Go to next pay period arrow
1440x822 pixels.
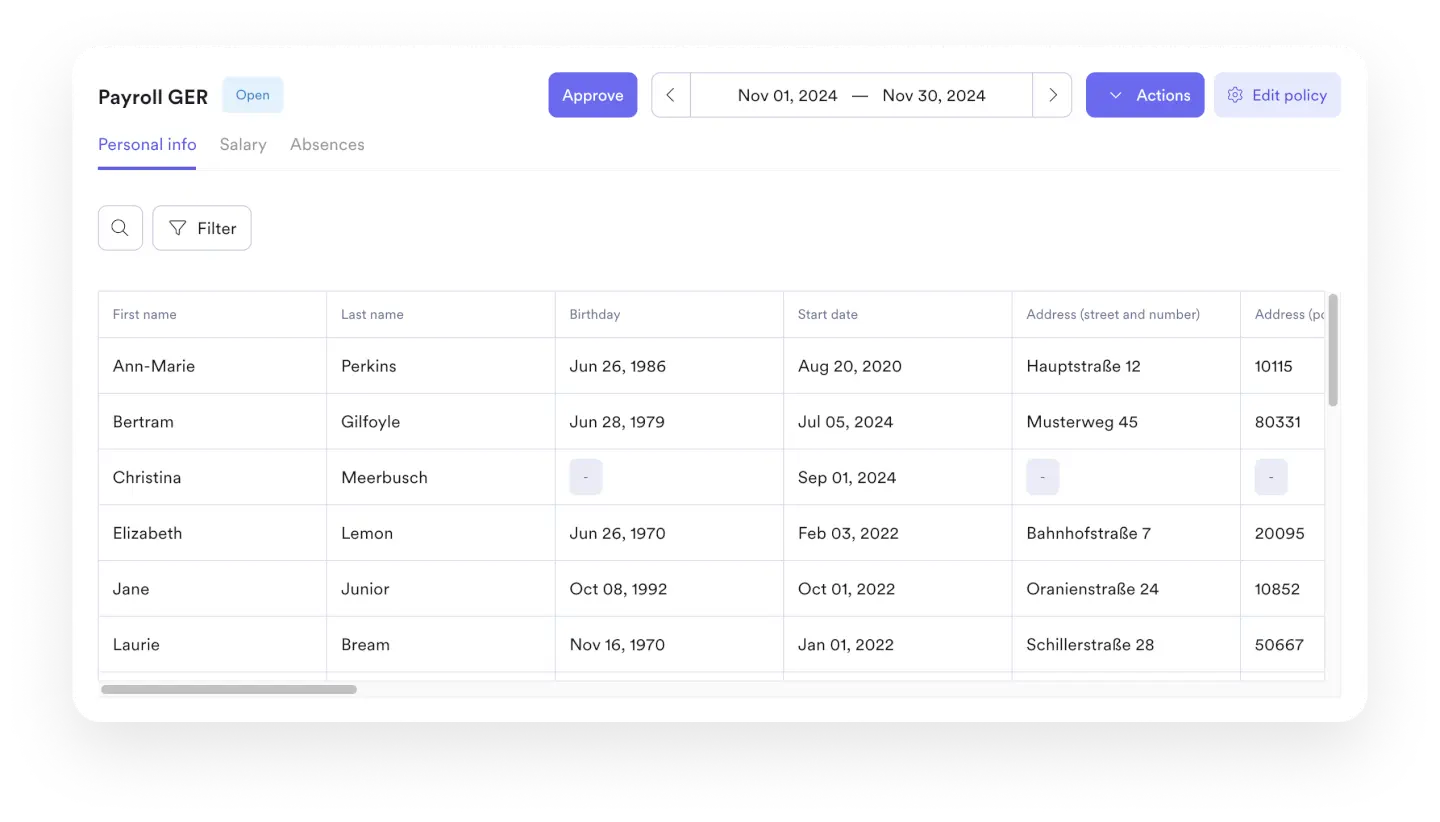[x=1052, y=95]
